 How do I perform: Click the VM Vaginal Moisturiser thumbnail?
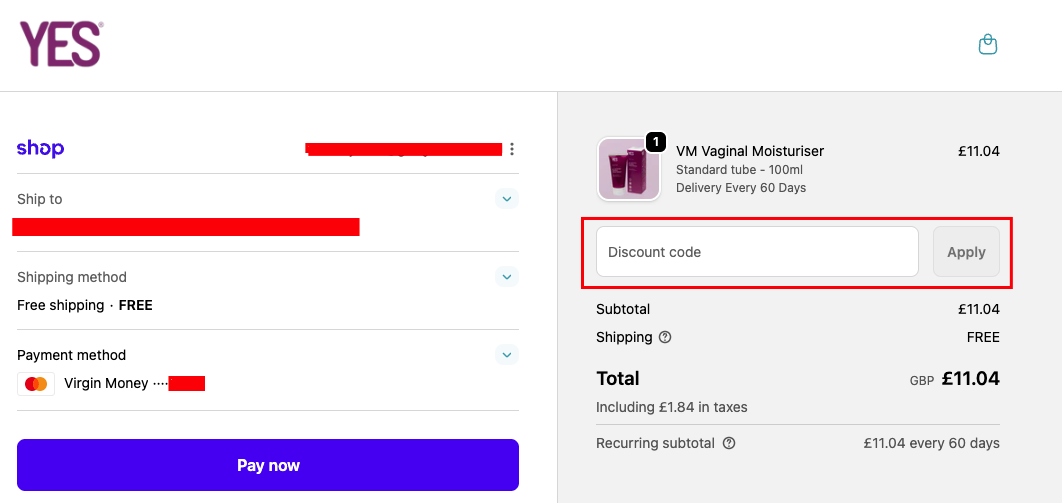click(x=629, y=169)
